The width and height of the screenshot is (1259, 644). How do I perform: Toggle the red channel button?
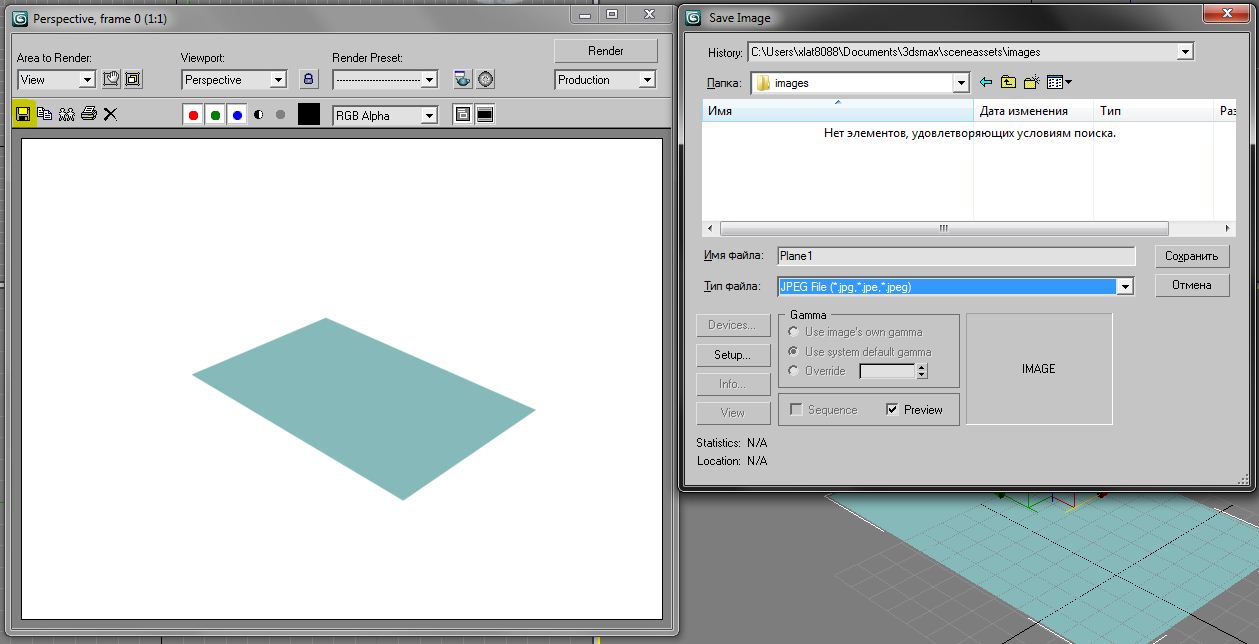[193, 115]
